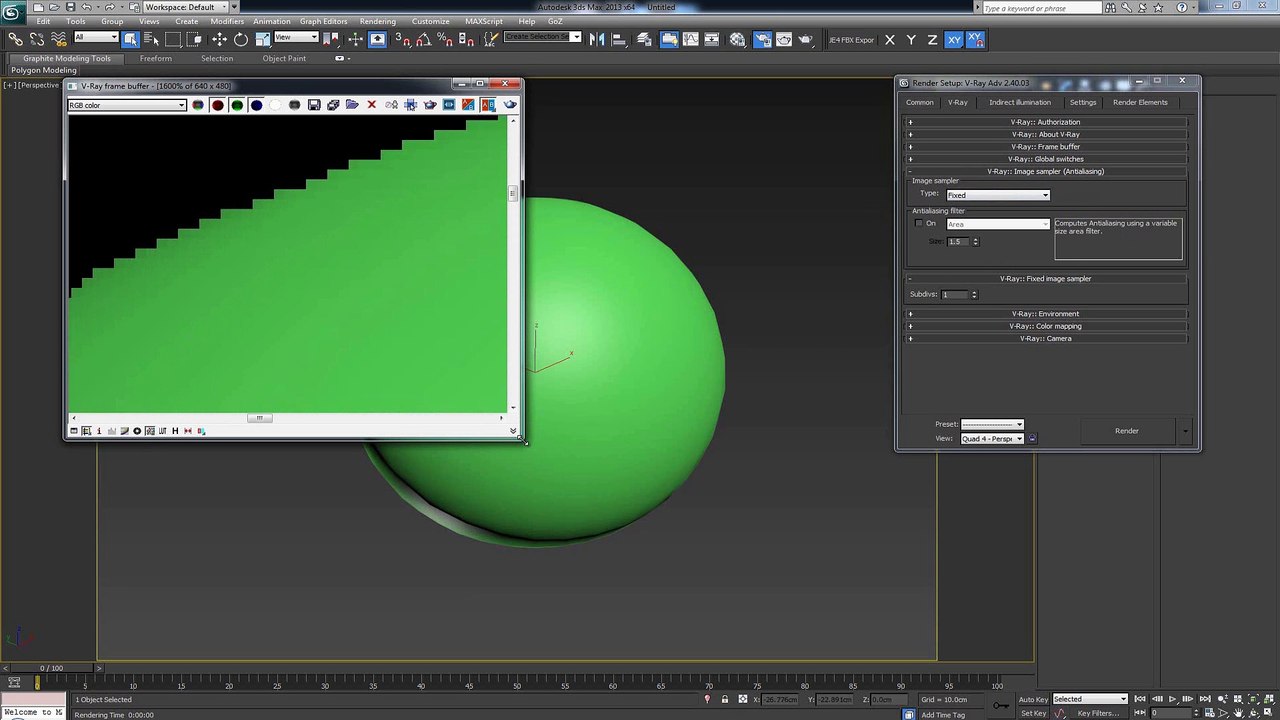Select the Select Object arrow tool

click(131, 39)
